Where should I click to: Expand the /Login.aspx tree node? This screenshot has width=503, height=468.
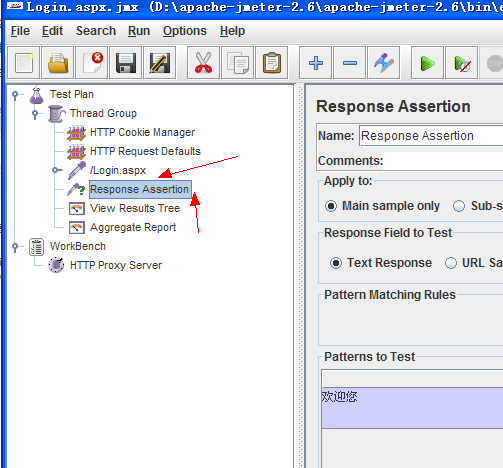[x=56, y=170]
